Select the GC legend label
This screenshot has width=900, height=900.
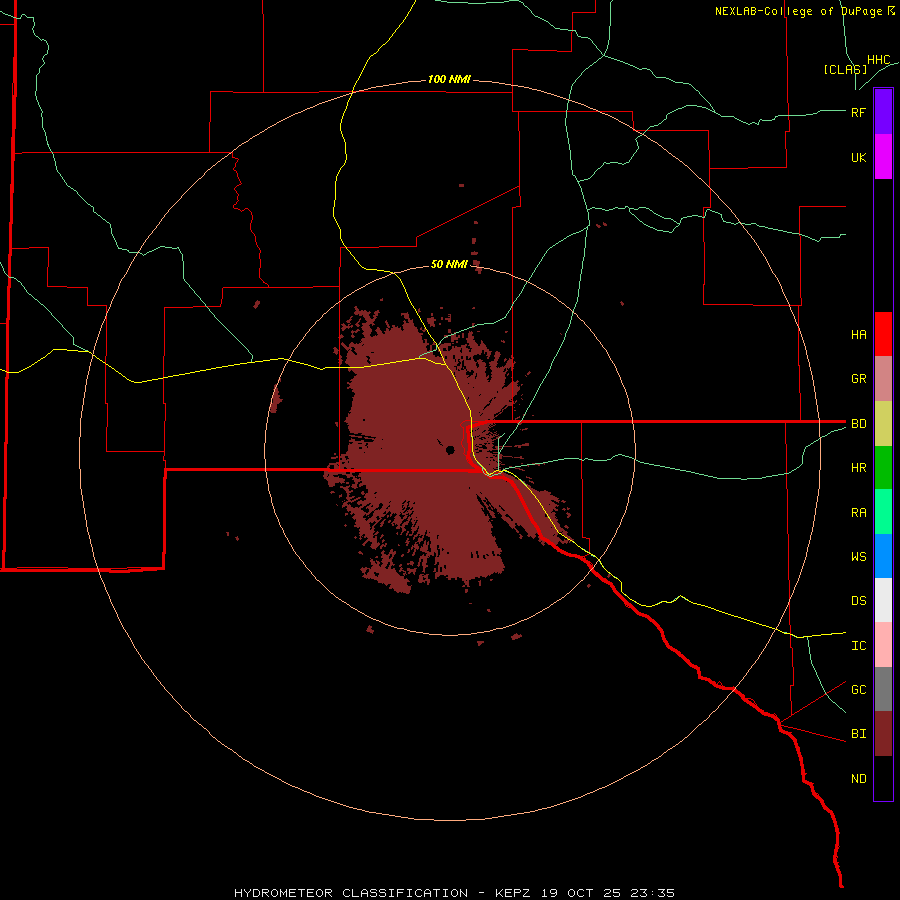click(858, 690)
